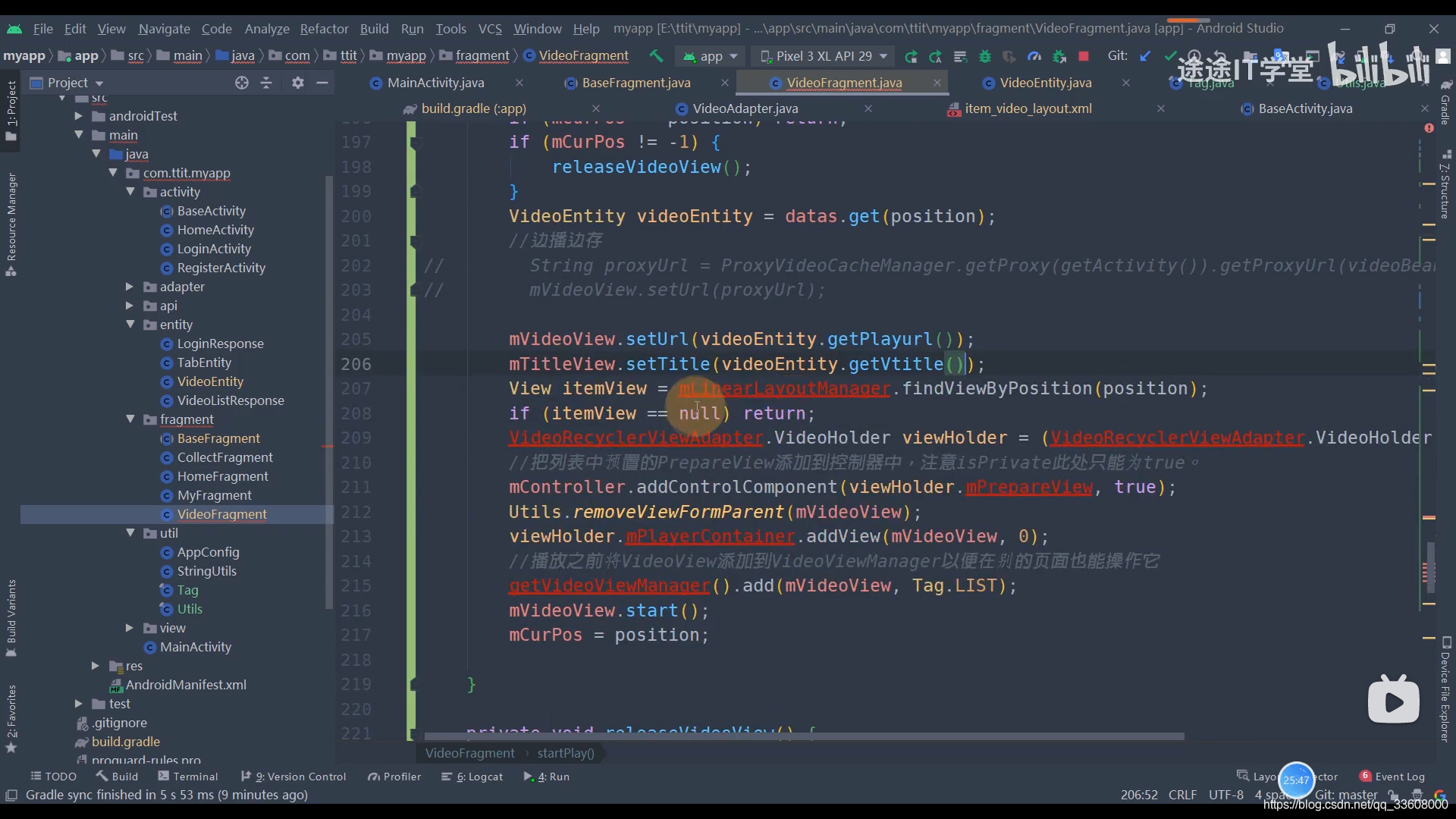Open the TODO tool window
The width and height of the screenshot is (1456, 819).
[53, 777]
